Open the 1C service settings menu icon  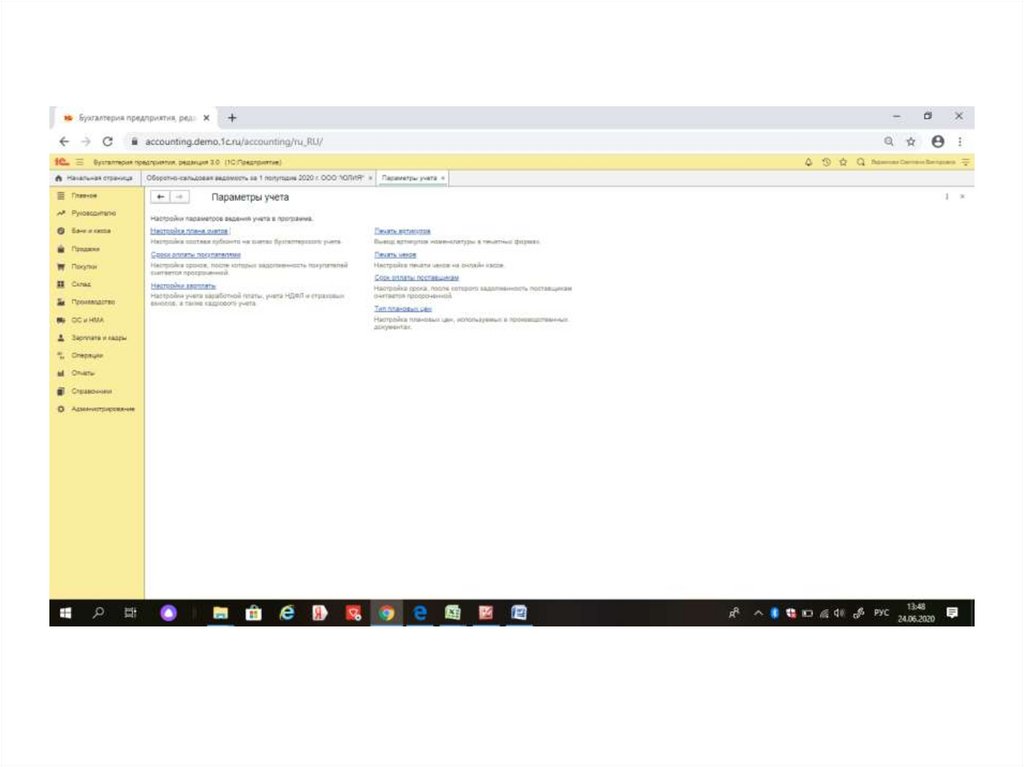pyautogui.click(x=966, y=162)
